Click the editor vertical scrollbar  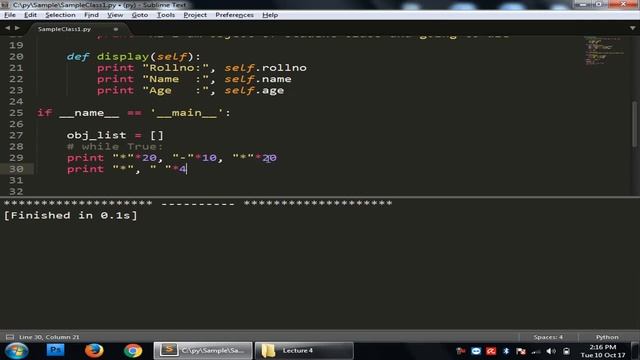(635, 124)
